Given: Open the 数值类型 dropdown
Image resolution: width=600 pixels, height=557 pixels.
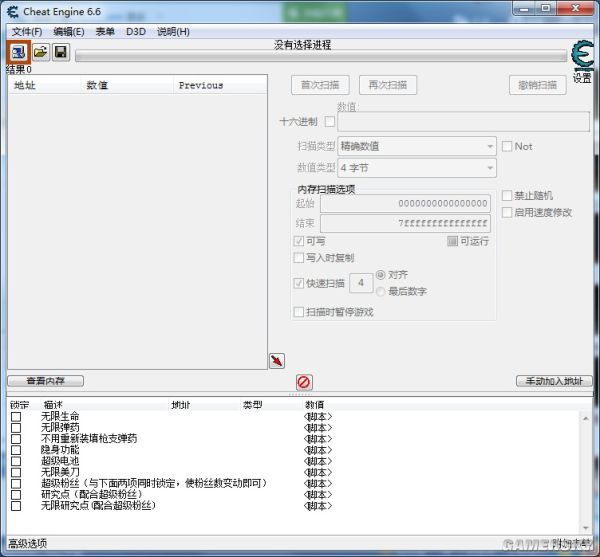Looking at the screenshot, I should tap(417, 168).
